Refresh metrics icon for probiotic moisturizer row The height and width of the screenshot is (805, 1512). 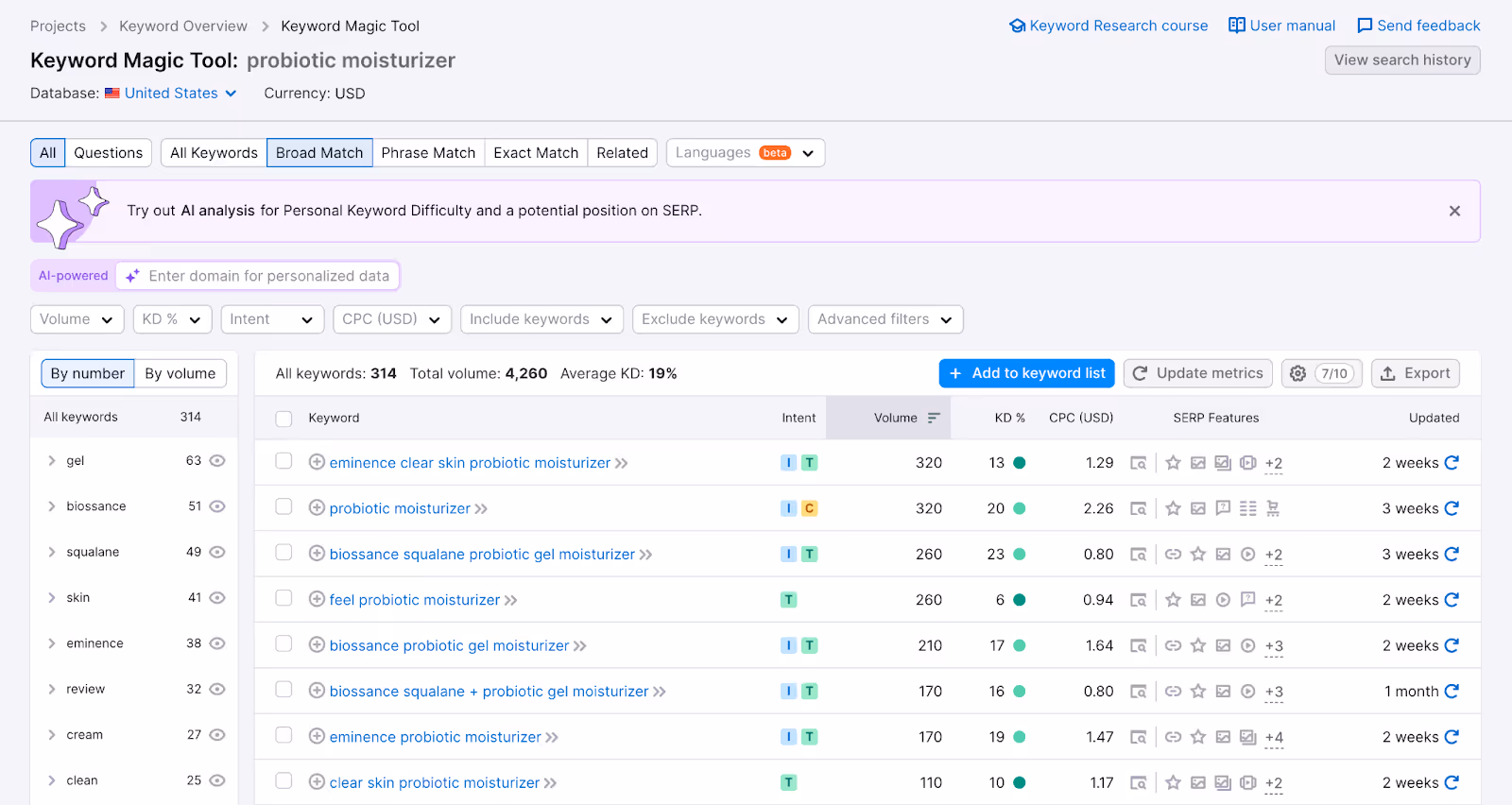(x=1452, y=508)
